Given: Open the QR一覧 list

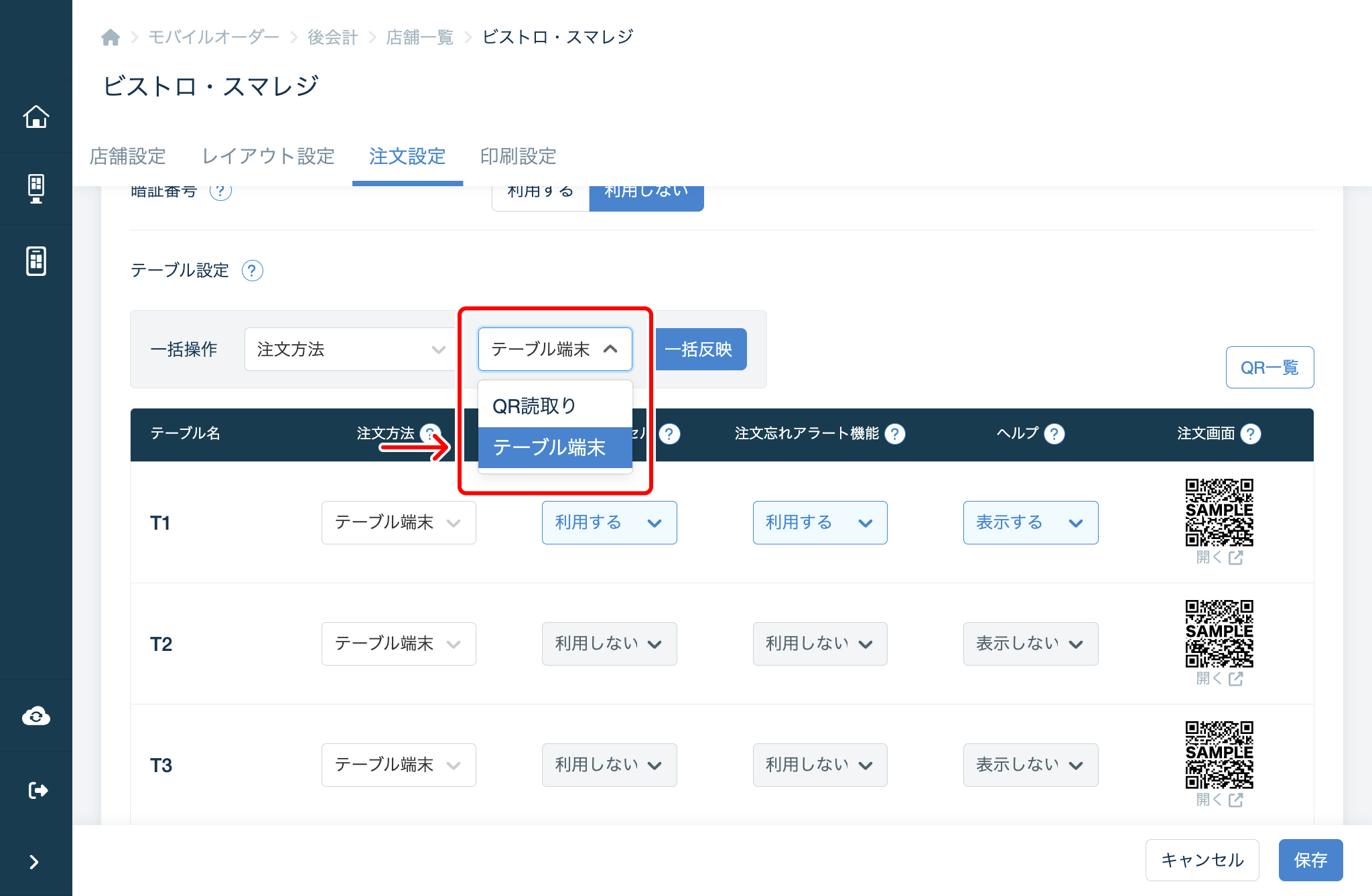Looking at the screenshot, I should [x=1270, y=367].
